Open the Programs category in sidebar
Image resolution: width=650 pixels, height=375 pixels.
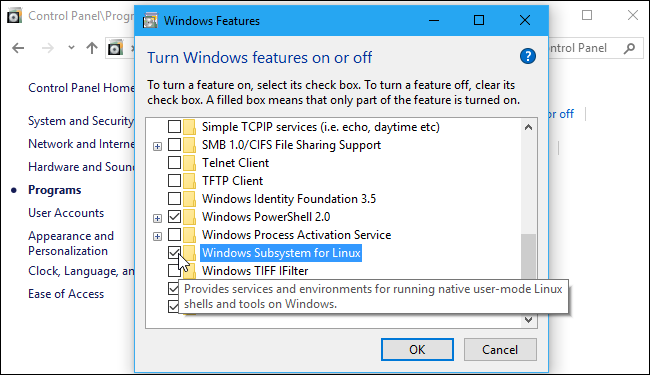click(55, 190)
